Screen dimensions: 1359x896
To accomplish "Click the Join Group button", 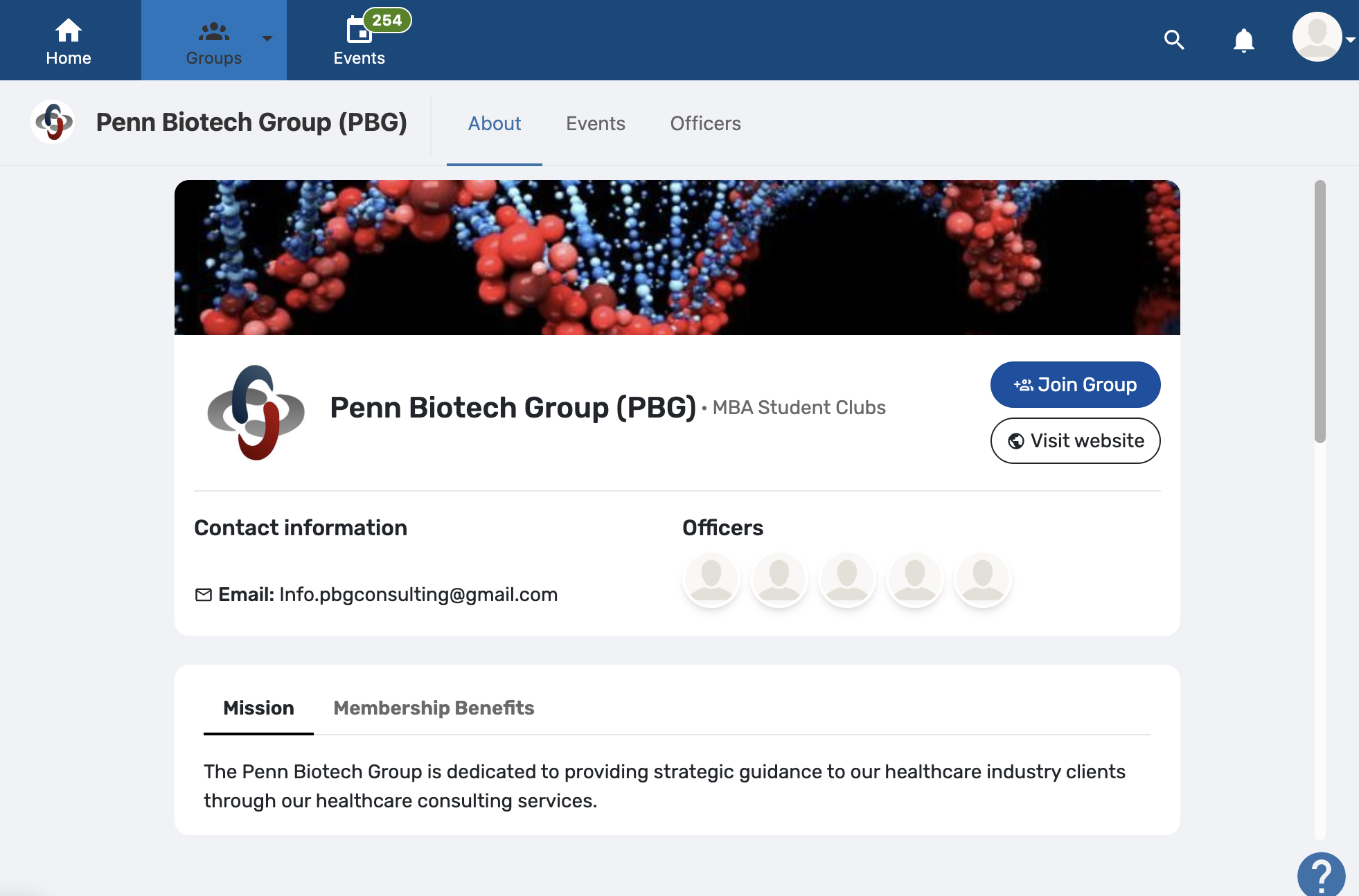I will (x=1075, y=384).
